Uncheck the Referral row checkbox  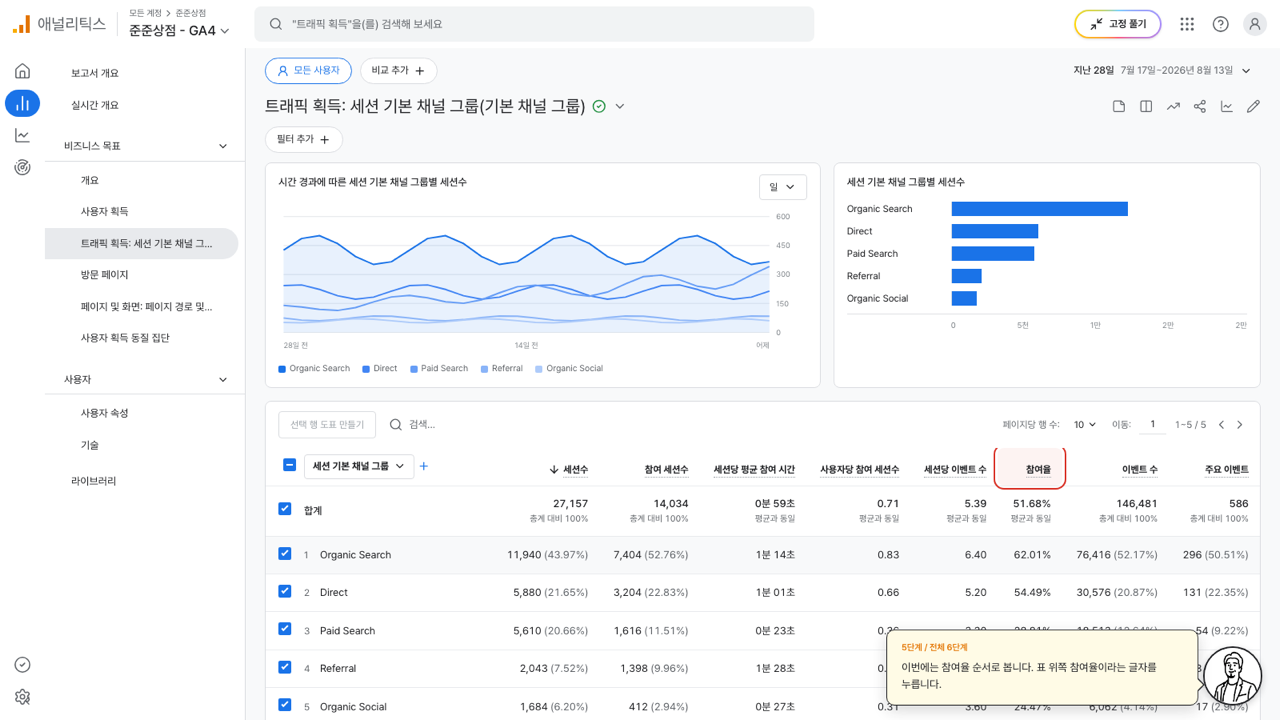(x=285, y=667)
